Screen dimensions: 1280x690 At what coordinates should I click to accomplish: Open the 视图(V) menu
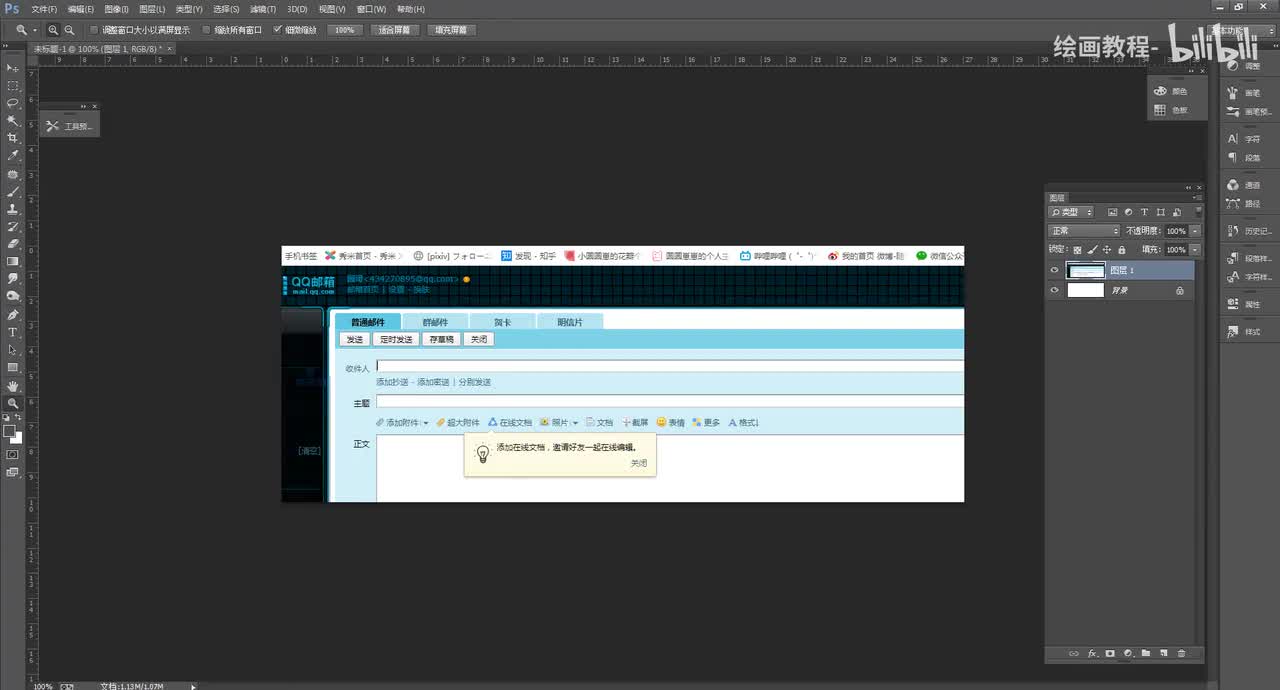pos(332,9)
